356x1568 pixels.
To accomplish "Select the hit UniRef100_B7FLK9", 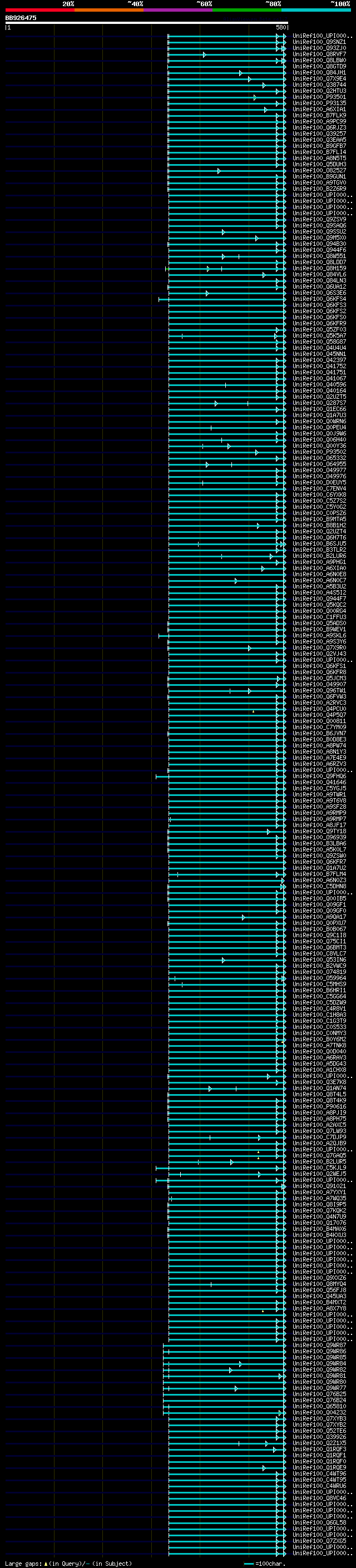I will coord(319,116).
